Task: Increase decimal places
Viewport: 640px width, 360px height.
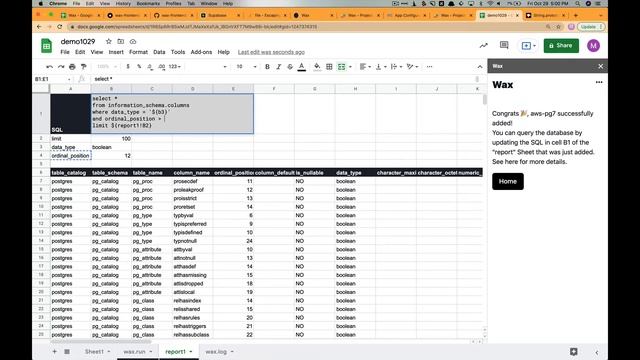Action: click(162, 67)
